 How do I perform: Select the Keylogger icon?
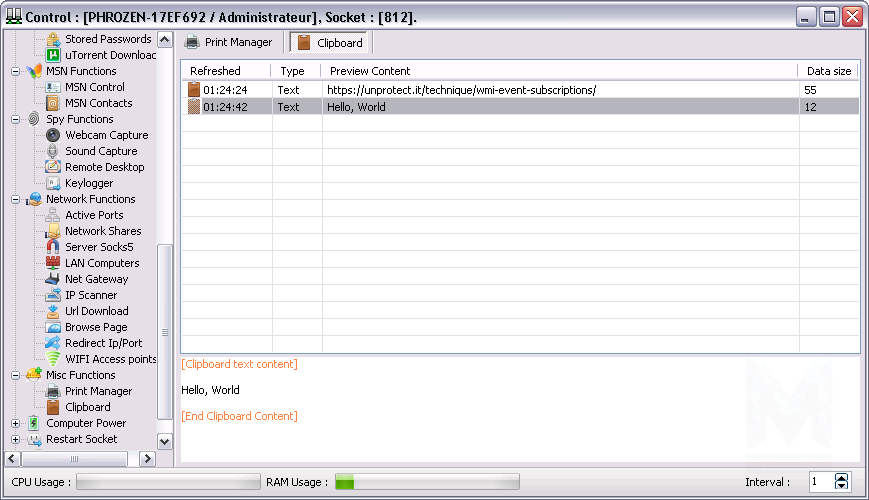coord(53,183)
